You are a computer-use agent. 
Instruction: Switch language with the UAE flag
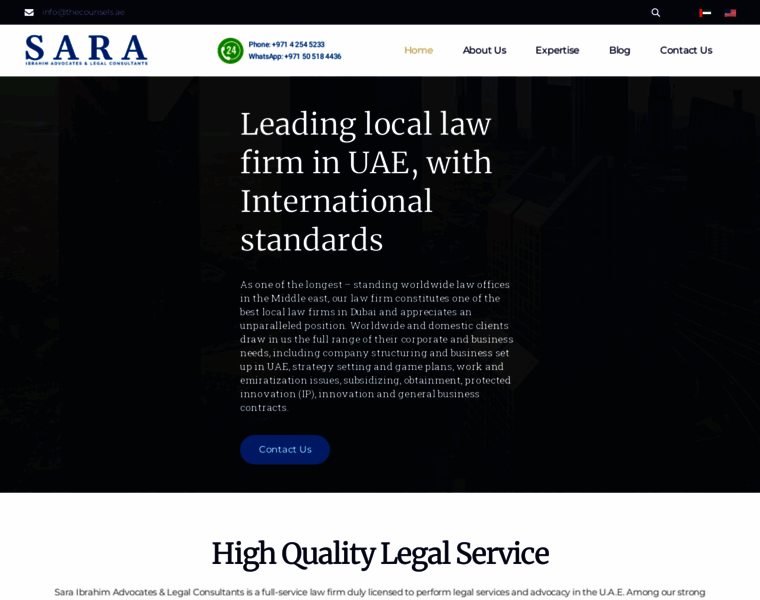point(705,13)
